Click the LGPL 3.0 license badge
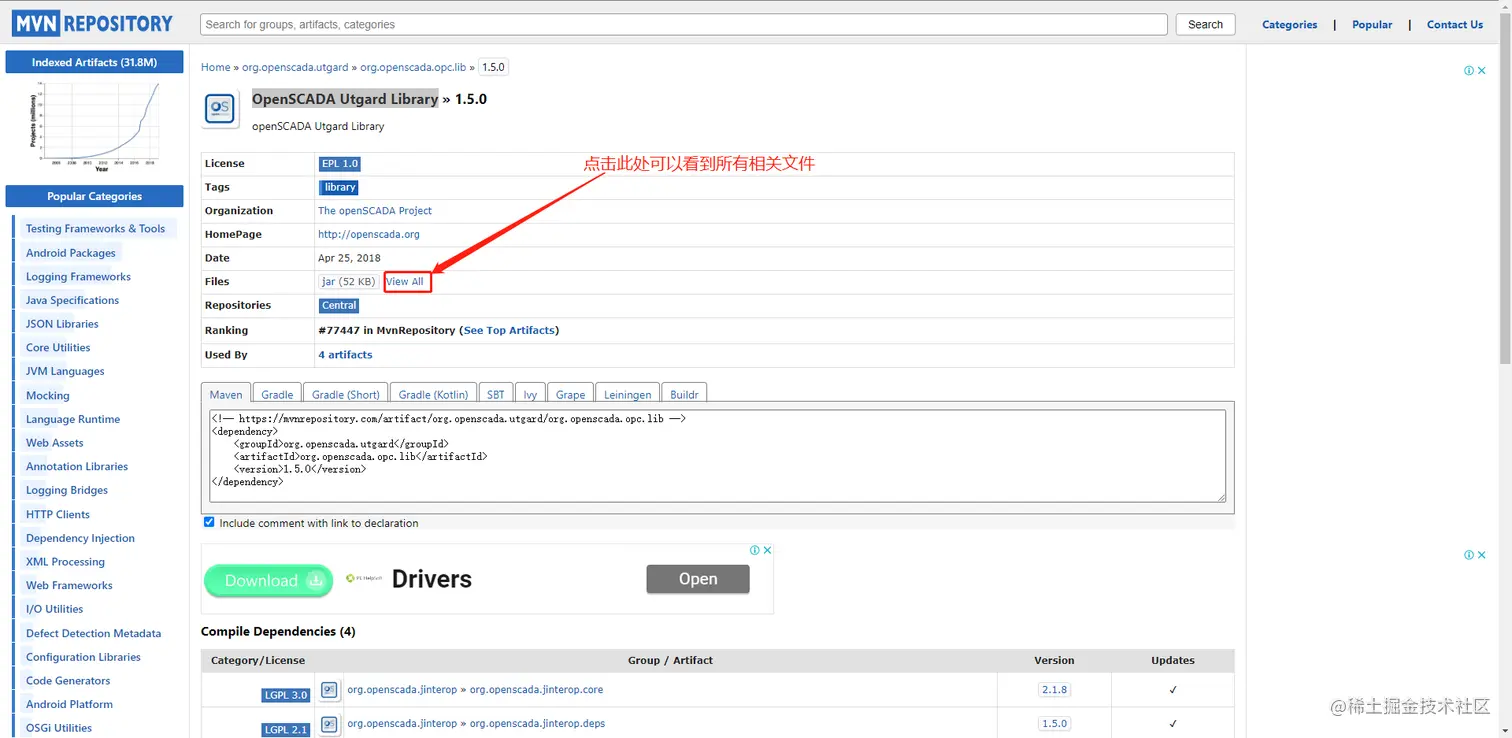The height and width of the screenshot is (738, 1512). click(287, 695)
